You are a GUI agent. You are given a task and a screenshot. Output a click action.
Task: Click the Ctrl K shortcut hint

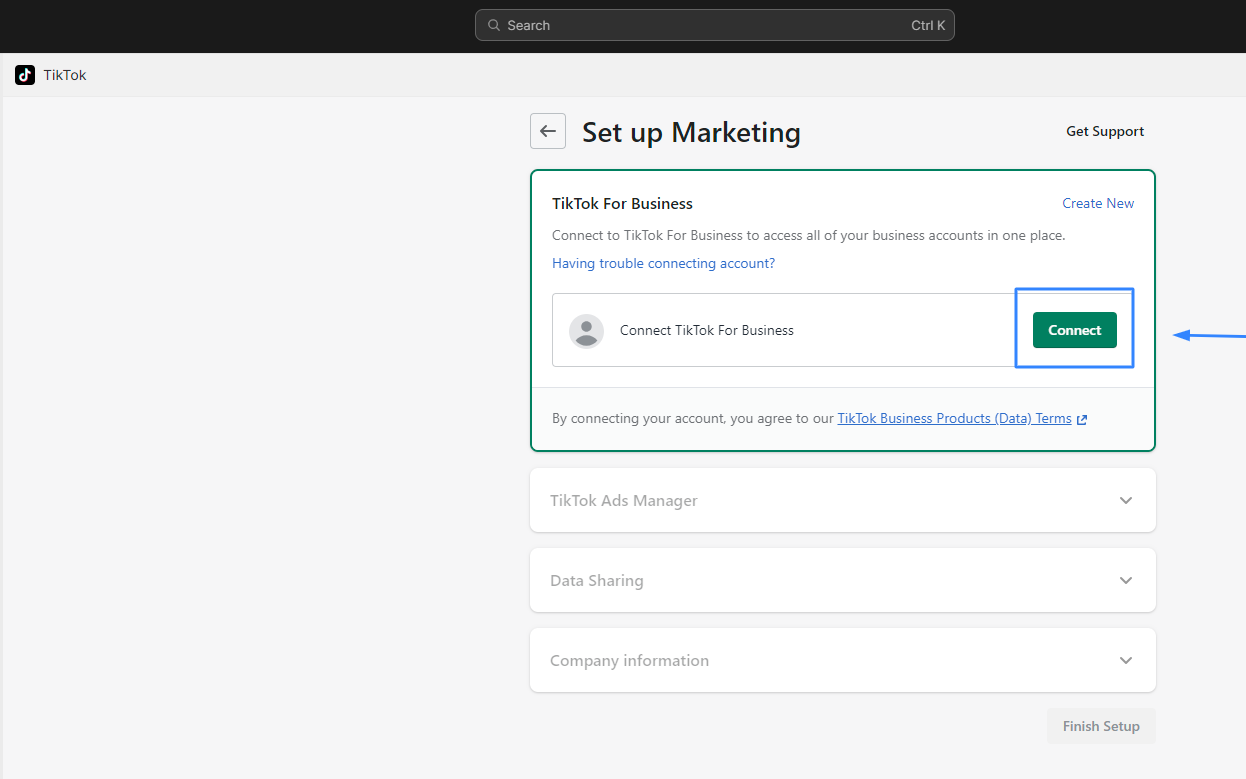[x=928, y=25]
